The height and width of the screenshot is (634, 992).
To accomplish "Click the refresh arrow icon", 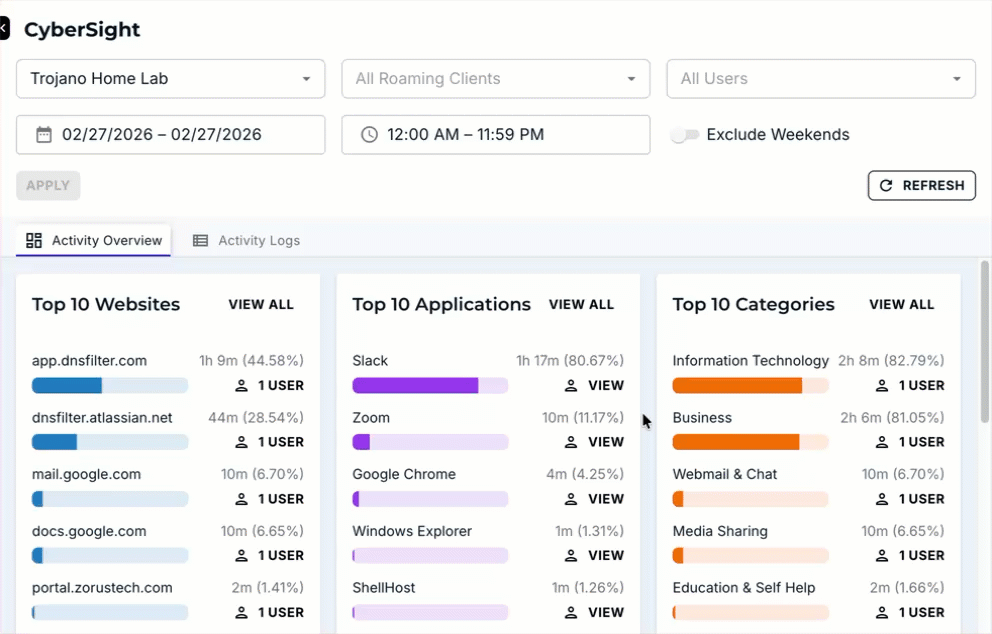I will click(x=886, y=185).
